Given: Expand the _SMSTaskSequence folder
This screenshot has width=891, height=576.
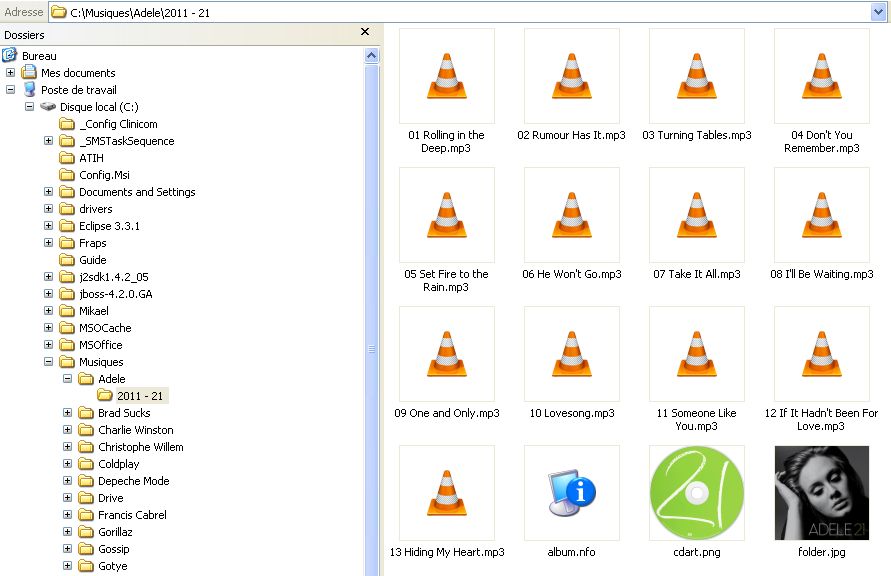Looking at the screenshot, I should [48, 140].
